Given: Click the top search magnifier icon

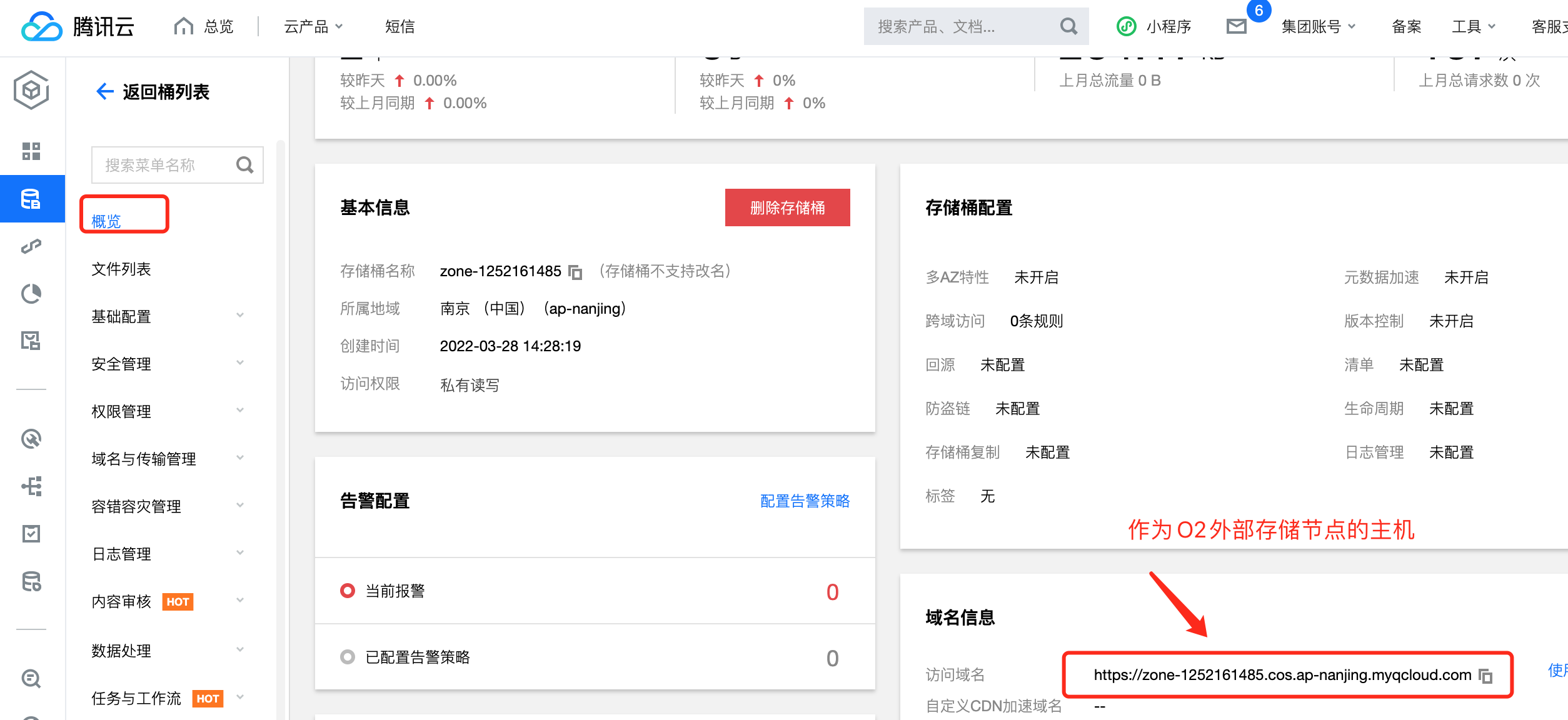Looking at the screenshot, I should tap(1069, 26).
